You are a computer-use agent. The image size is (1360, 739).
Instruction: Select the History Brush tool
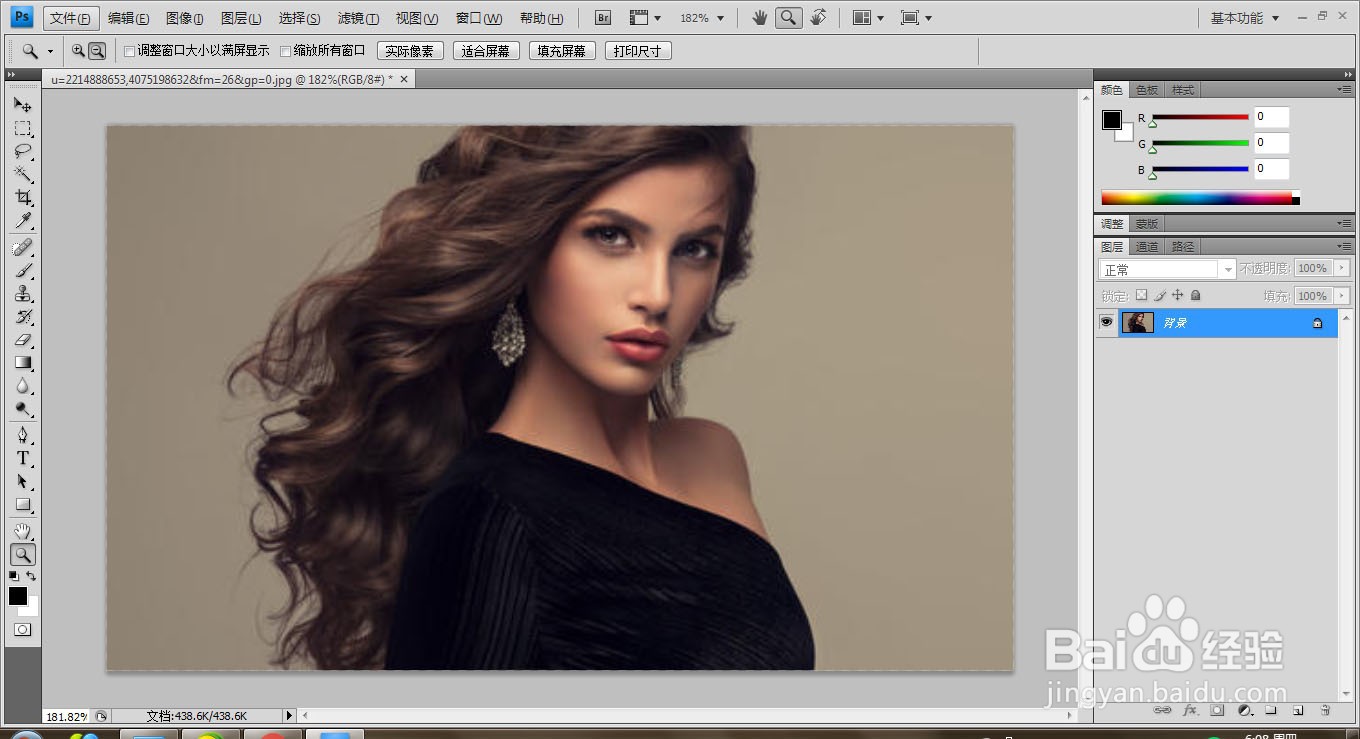[x=22, y=317]
